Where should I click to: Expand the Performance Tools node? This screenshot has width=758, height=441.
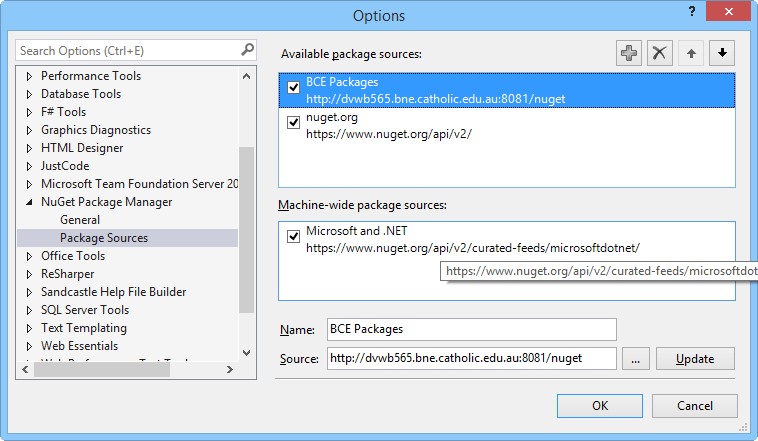pos(29,76)
